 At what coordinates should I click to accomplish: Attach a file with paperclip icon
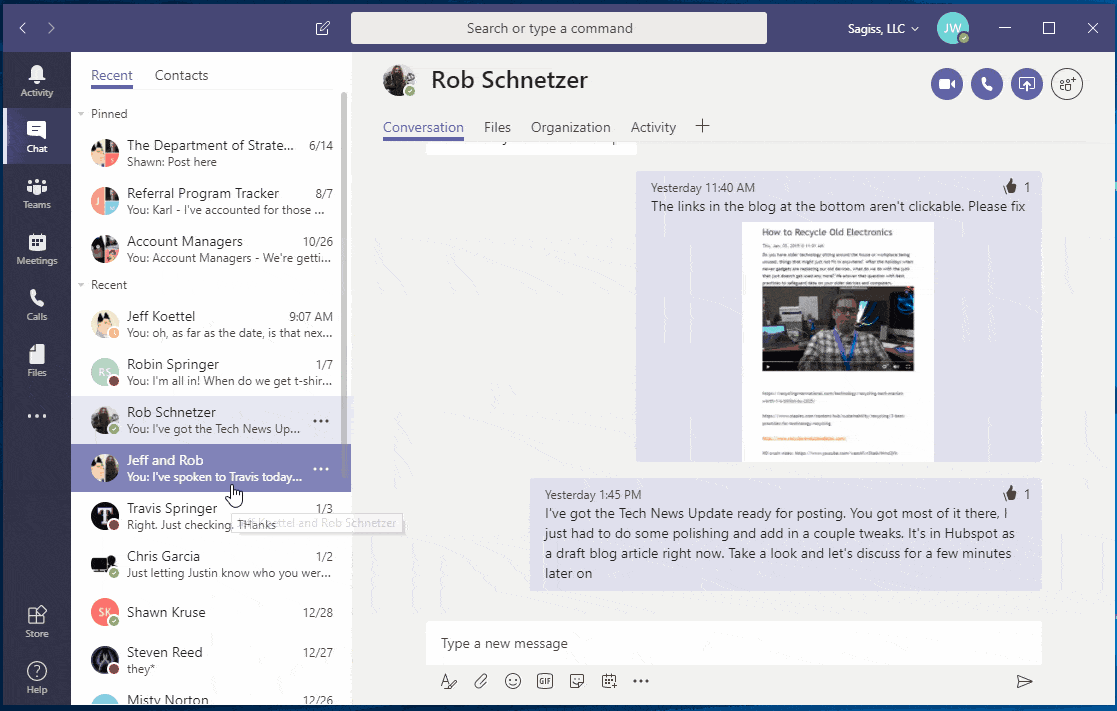point(481,681)
